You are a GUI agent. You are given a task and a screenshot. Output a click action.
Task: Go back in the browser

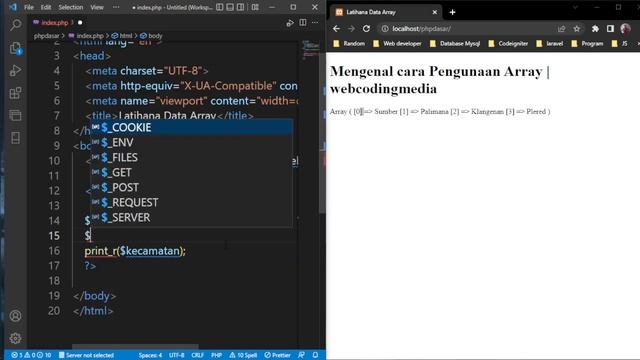tap(336, 29)
